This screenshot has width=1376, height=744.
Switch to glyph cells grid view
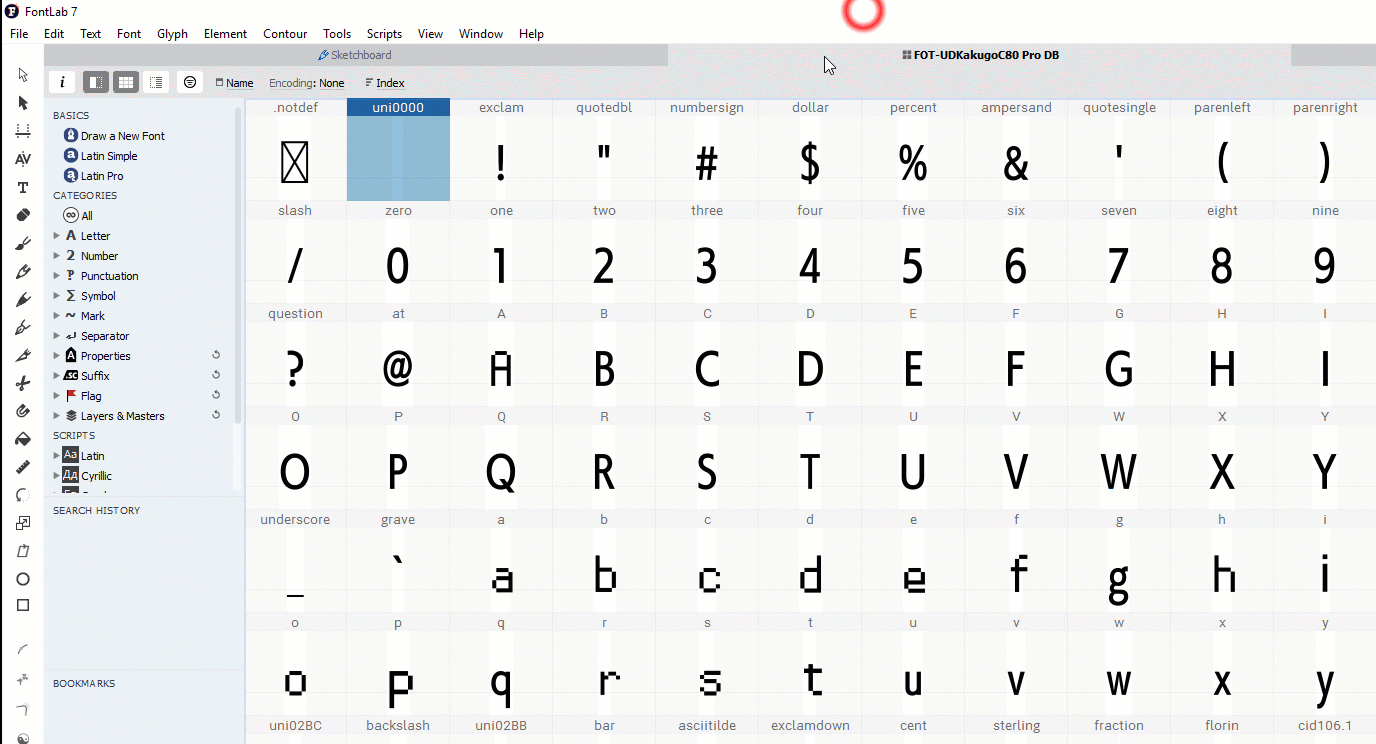(125, 82)
